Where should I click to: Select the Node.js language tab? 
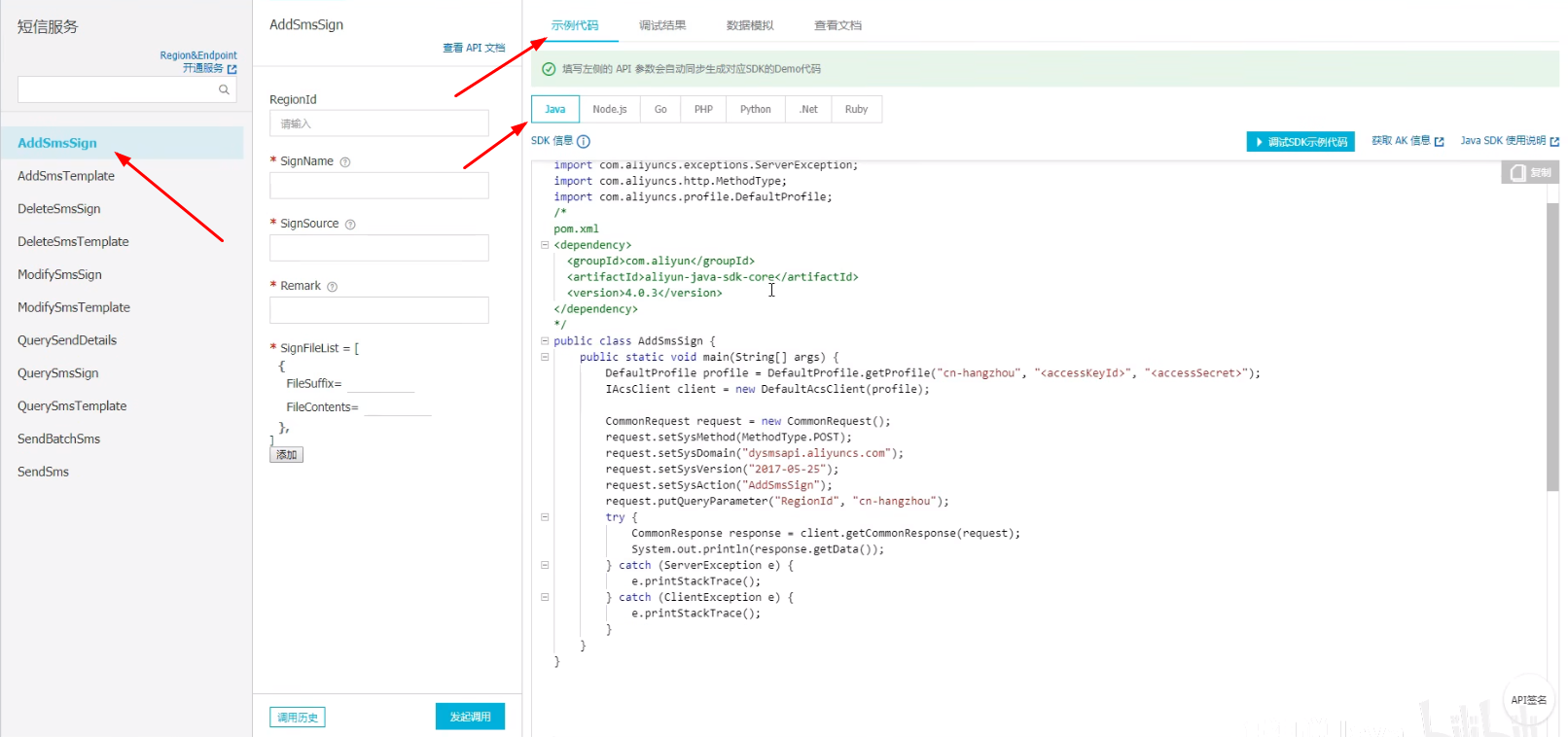(610, 109)
